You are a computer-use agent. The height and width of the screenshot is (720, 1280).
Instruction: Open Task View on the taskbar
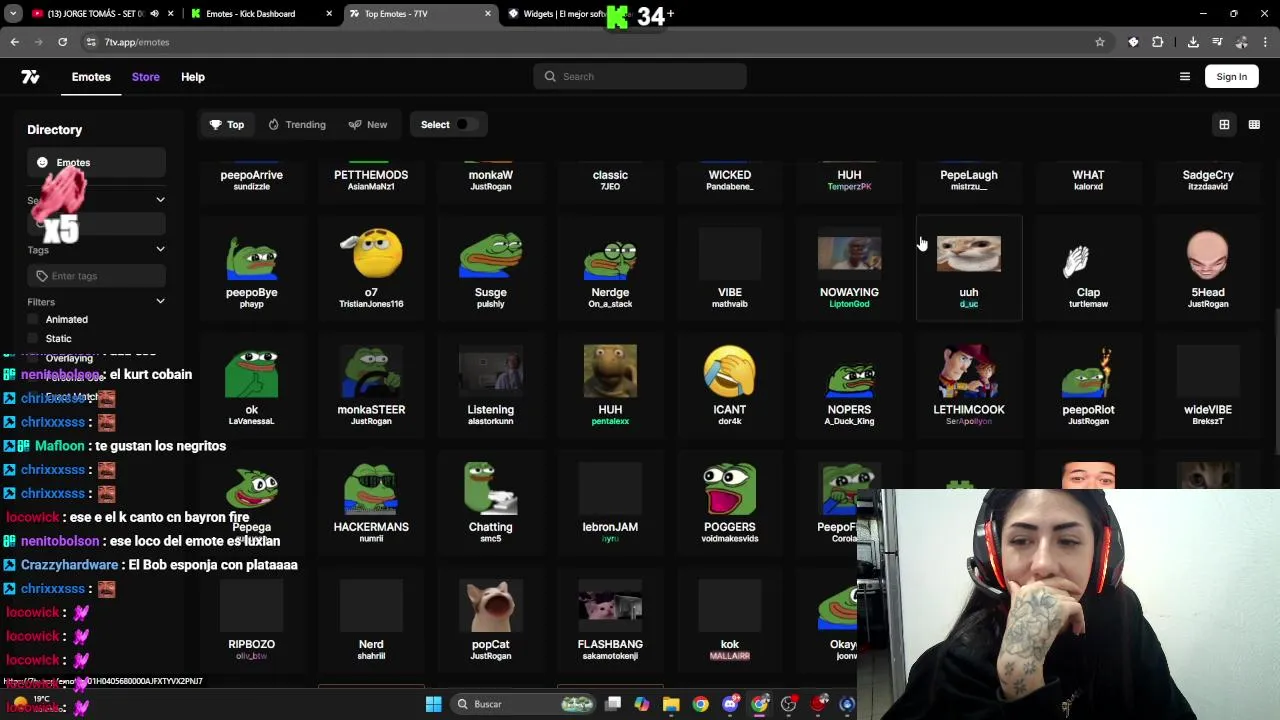coord(613,704)
